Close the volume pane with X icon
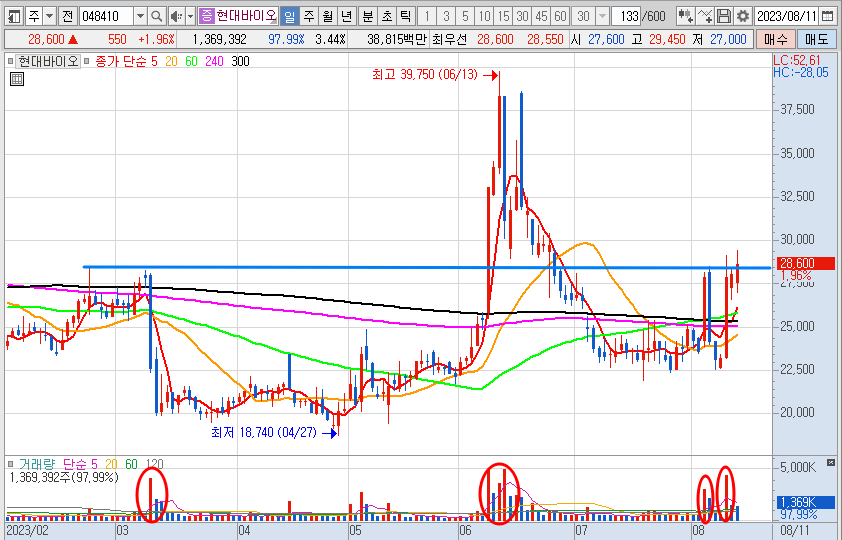 tap(831, 462)
